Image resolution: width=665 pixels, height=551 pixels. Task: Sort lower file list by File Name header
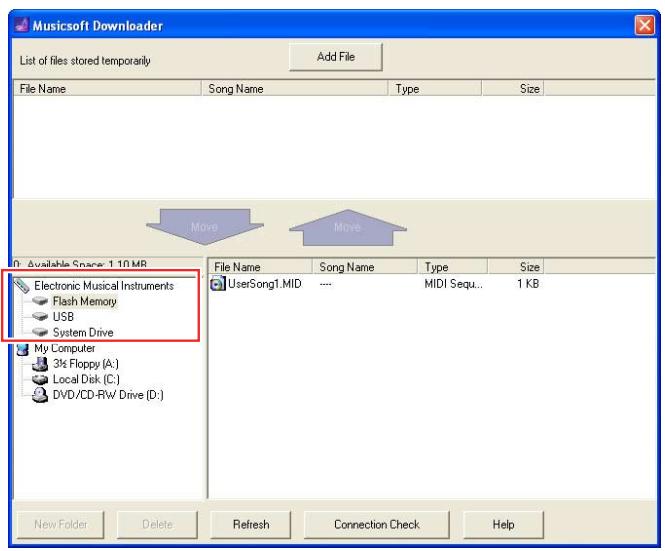(x=260, y=267)
